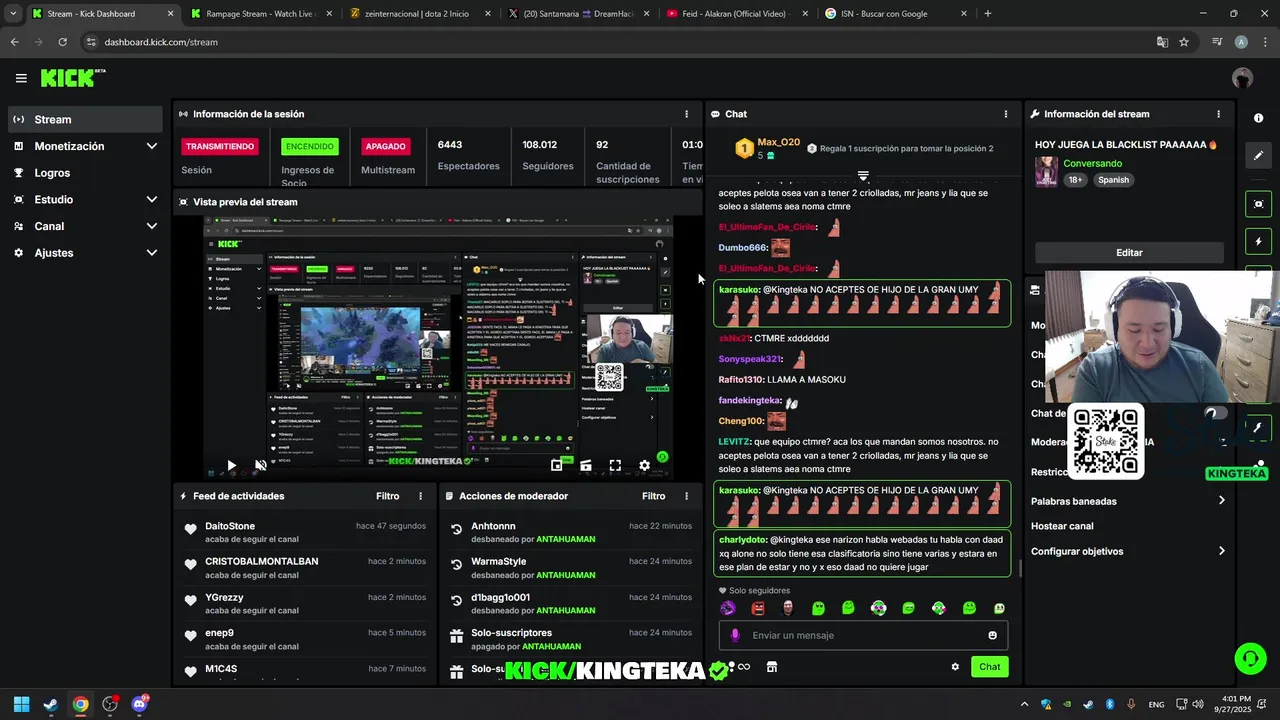Viewport: 1280px width, 720px height.
Task: Toggle the Chat de setting switch in settings panel
Action: pos(1217,413)
